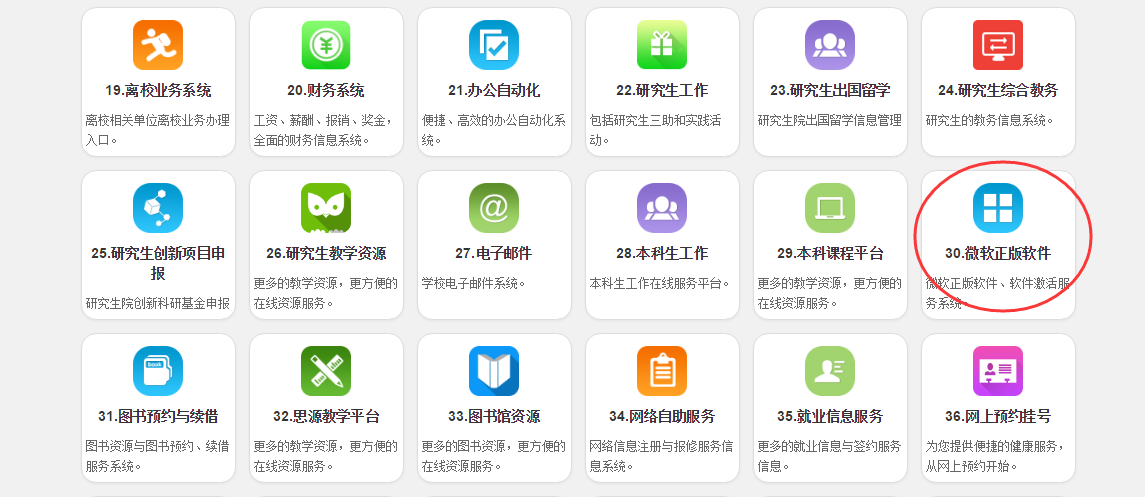The height and width of the screenshot is (497, 1145).
Task: Click the 30.微软正版软件 title text
Action: click(998, 254)
